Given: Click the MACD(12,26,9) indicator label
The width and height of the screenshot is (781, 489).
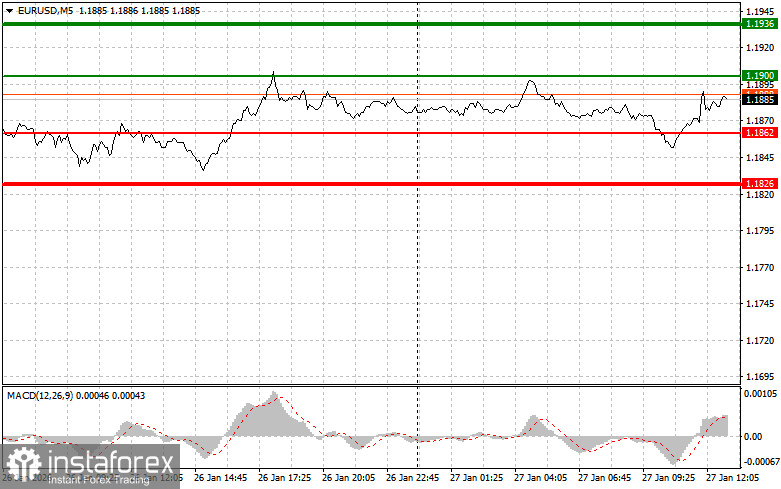Looking at the screenshot, I should tap(40, 396).
